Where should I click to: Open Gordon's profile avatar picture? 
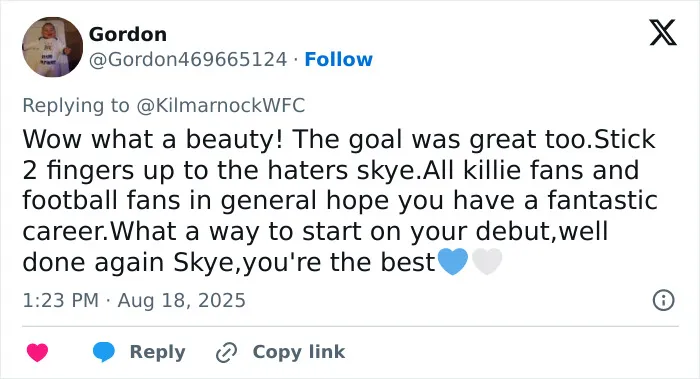click(x=52, y=47)
